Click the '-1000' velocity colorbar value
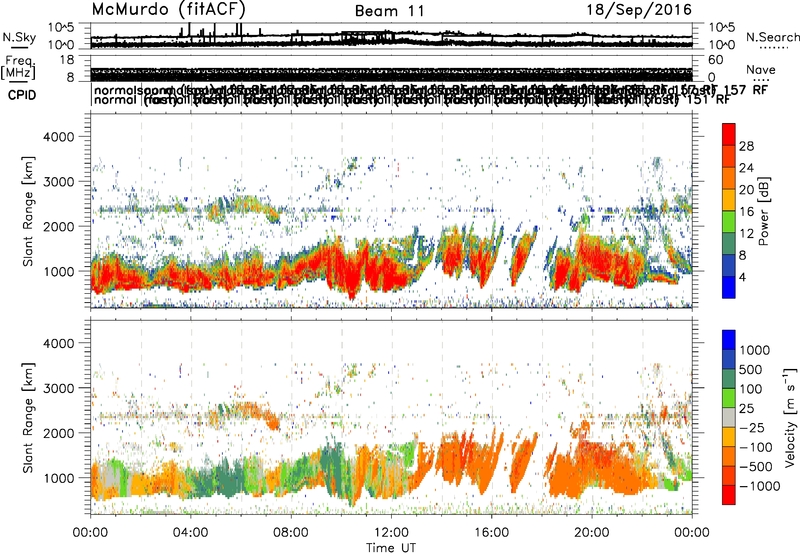 point(759,486)
